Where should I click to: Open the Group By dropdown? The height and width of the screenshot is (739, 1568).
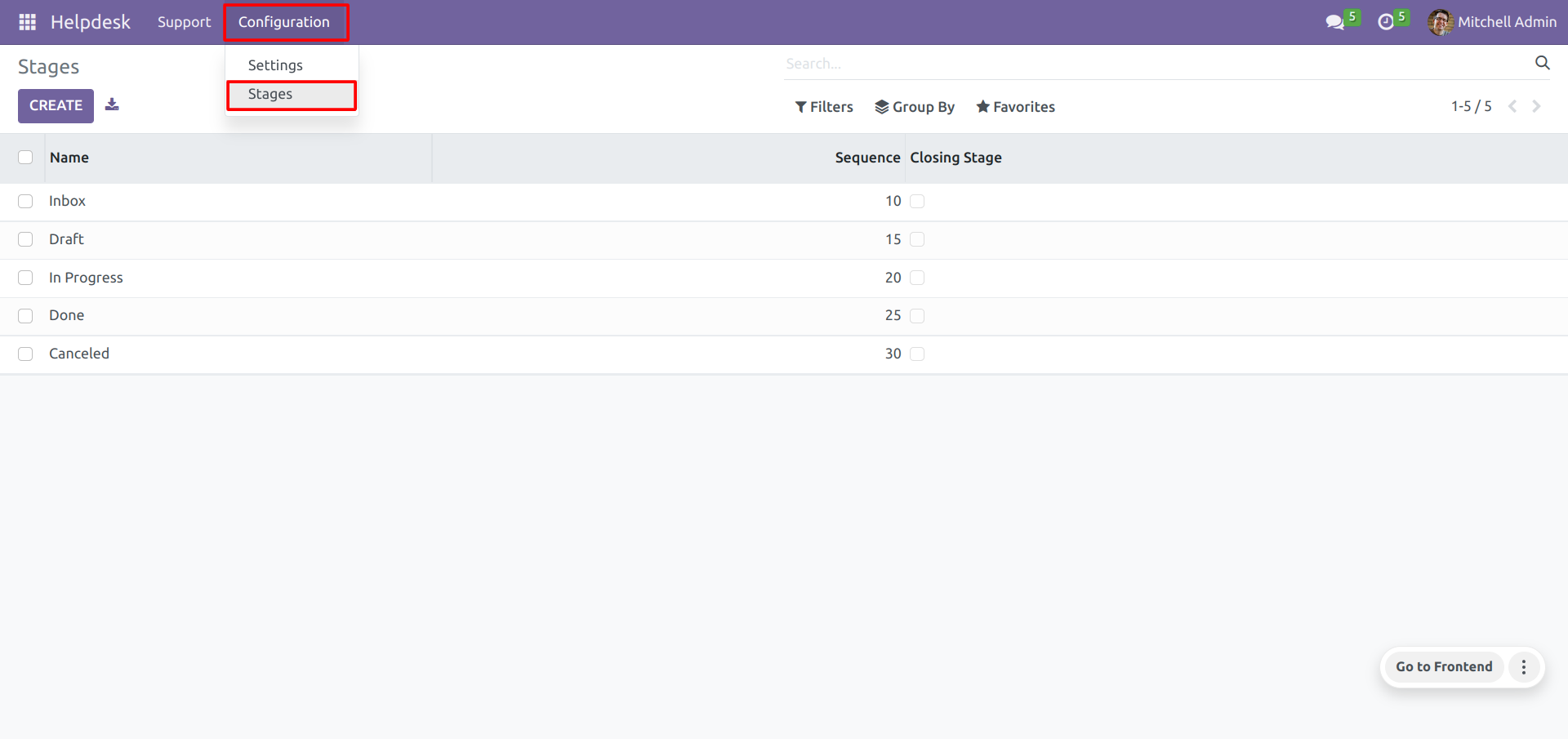click(915, 107)
